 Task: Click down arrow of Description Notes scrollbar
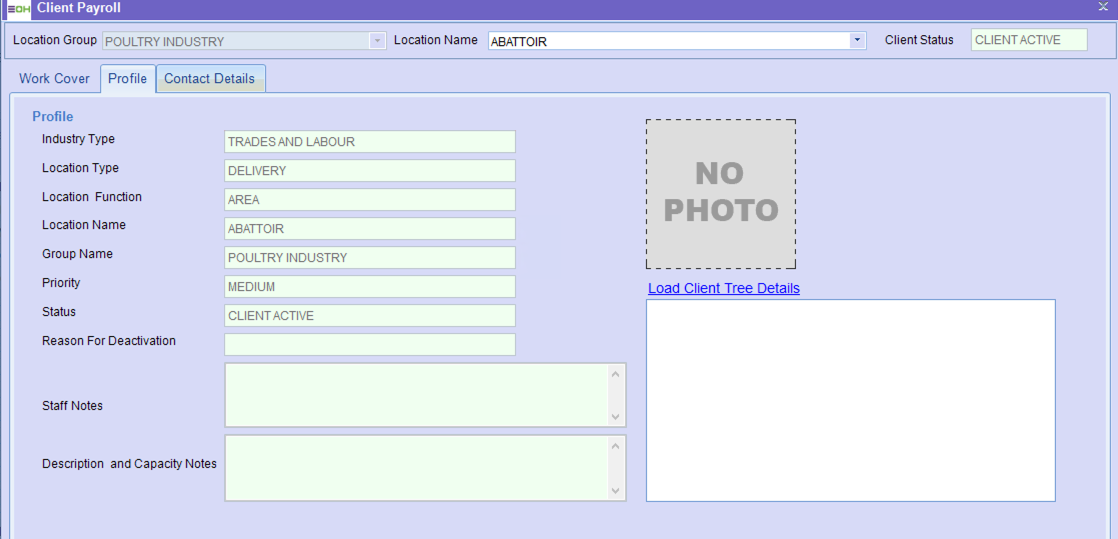pyautogui.click(x=616, y=490)
